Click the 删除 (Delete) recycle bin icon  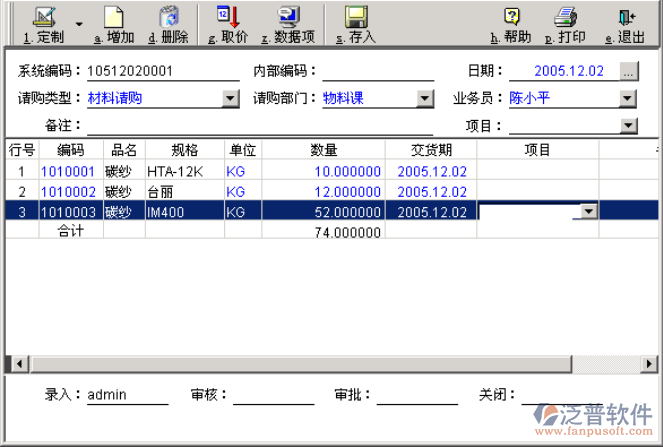tap(168, 18)
